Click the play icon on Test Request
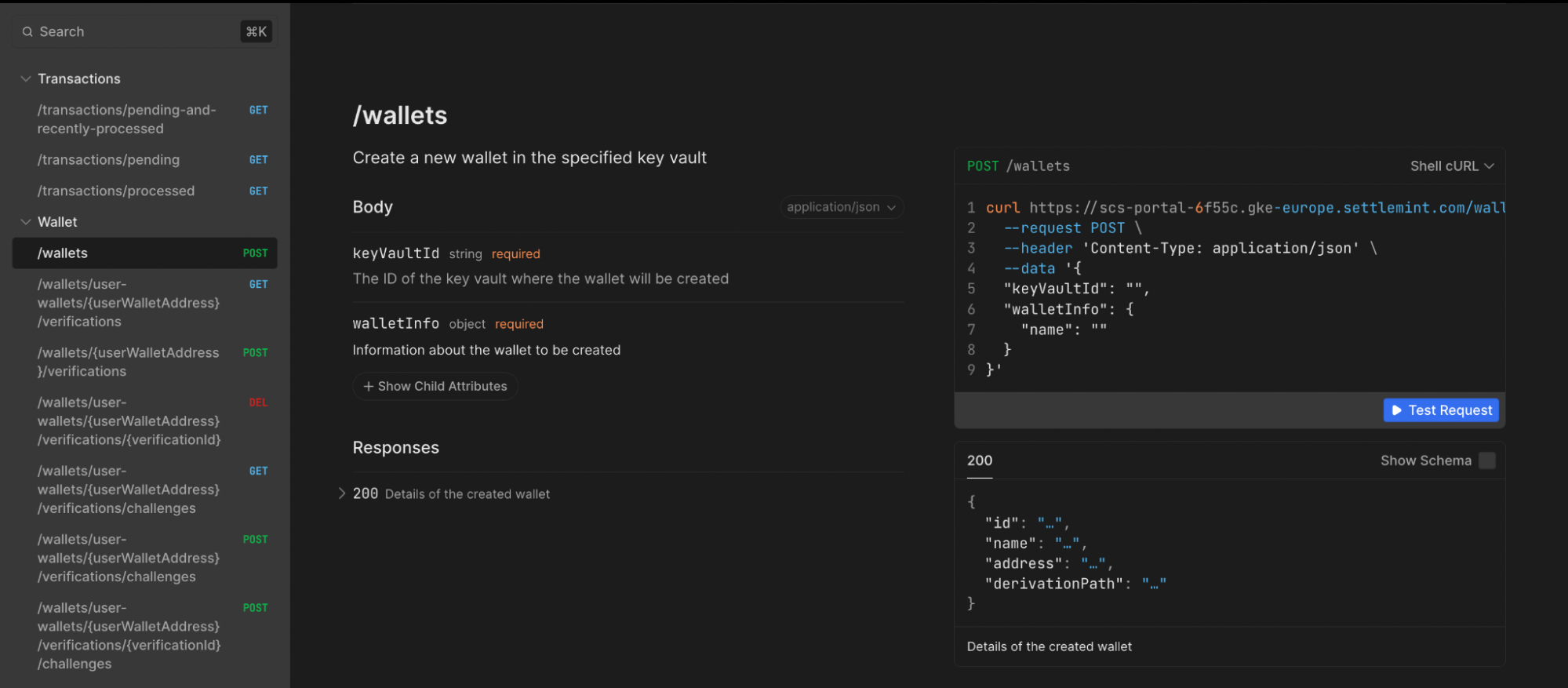Image resolution: width=1568 pixels, height=688 pixels. 1396,410
